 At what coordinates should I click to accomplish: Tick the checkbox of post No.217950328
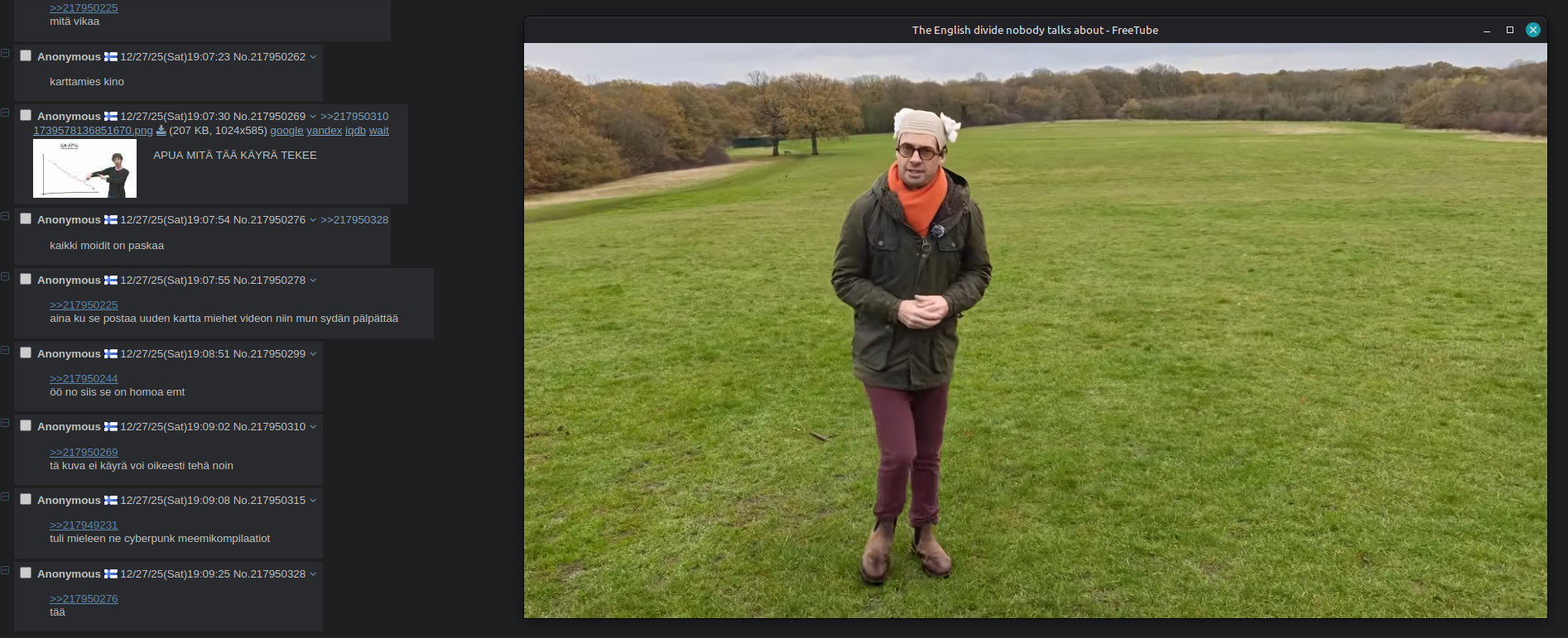pos(26,573)
